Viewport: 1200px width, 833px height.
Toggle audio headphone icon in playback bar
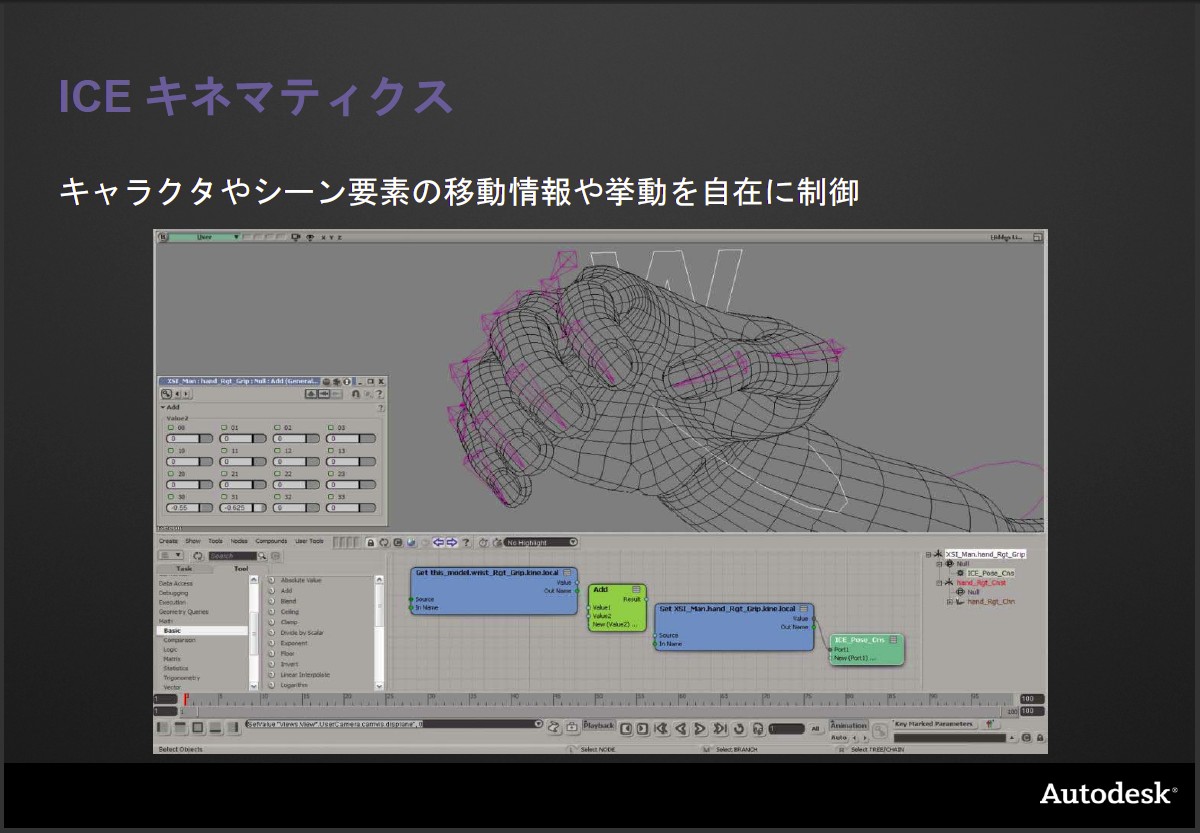tap(758, 728)
